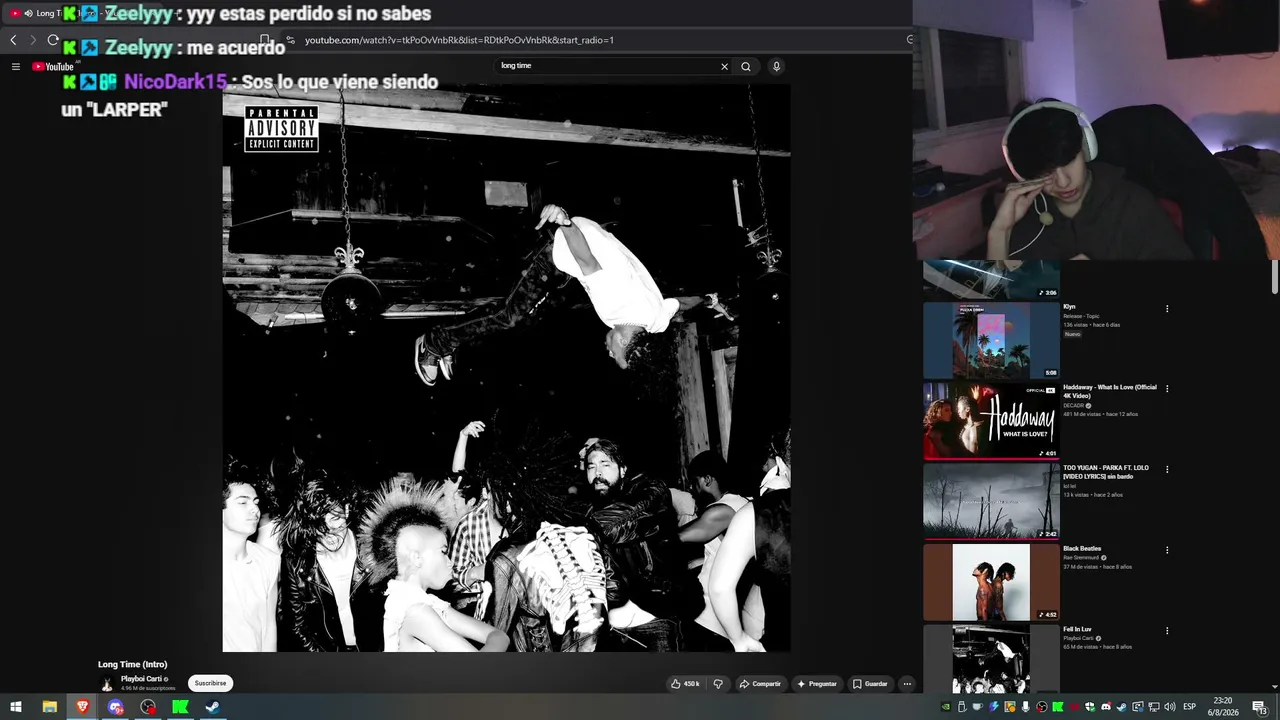This screenshot has height=720, width=1280.
Task: Click the DECADR channel name
Action: point(1073,406)
